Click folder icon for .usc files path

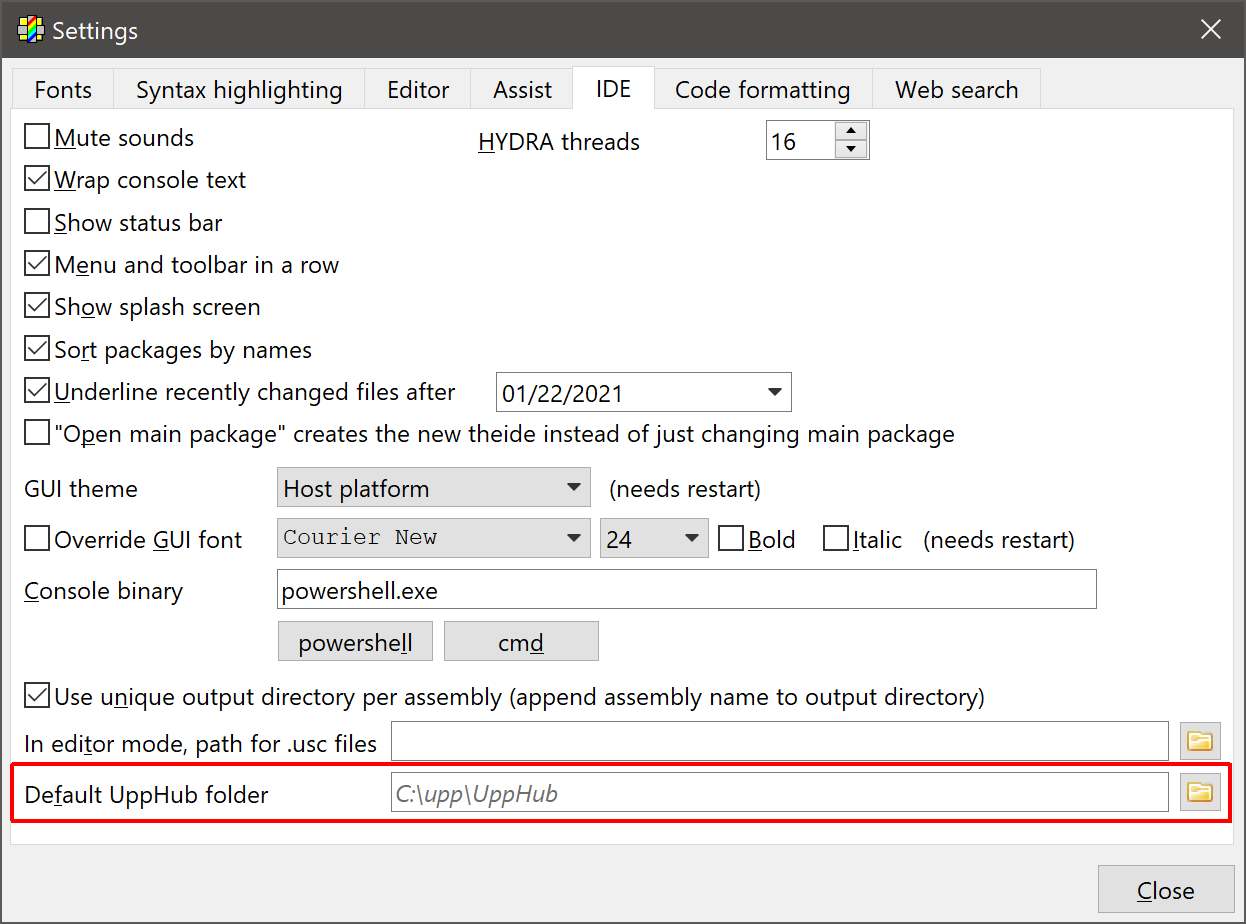pyautogui.click(x=1199, y=741)
